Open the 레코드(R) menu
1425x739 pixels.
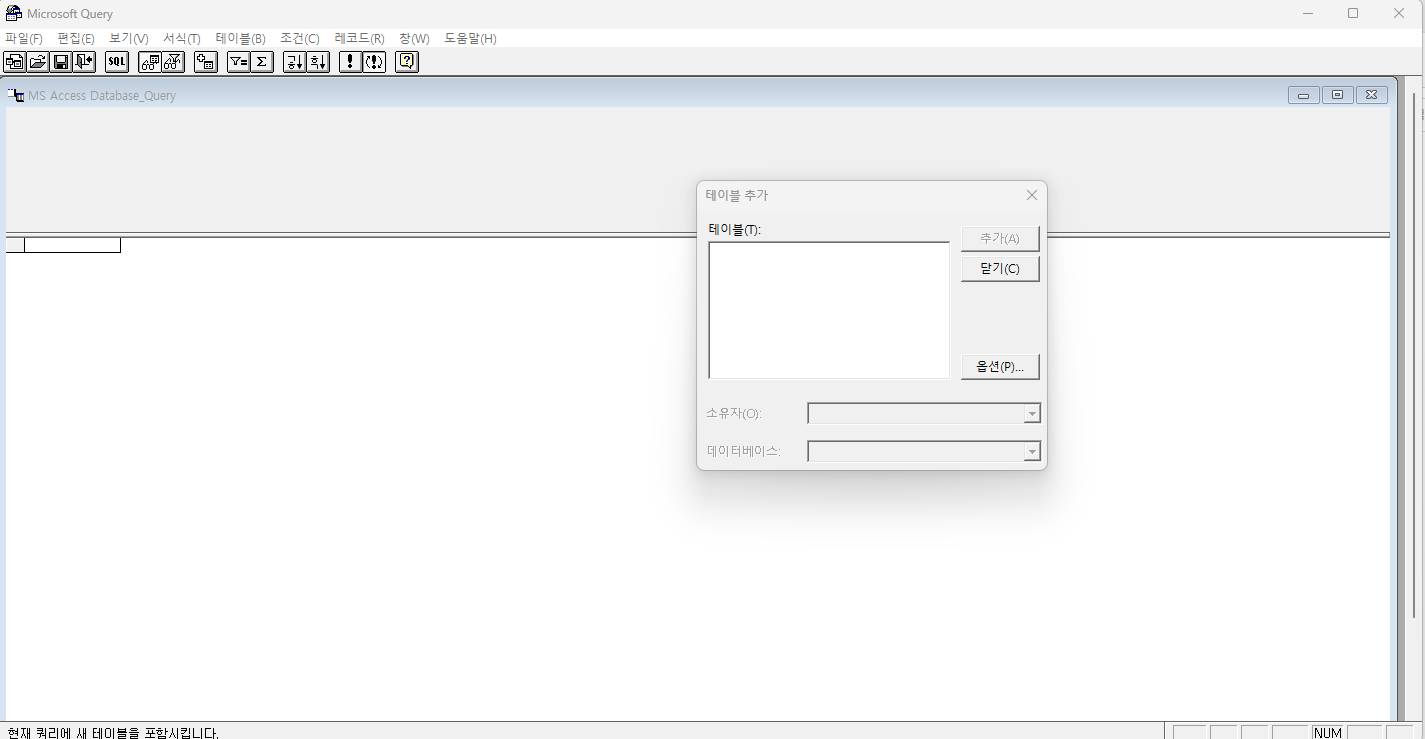[359, 39]
